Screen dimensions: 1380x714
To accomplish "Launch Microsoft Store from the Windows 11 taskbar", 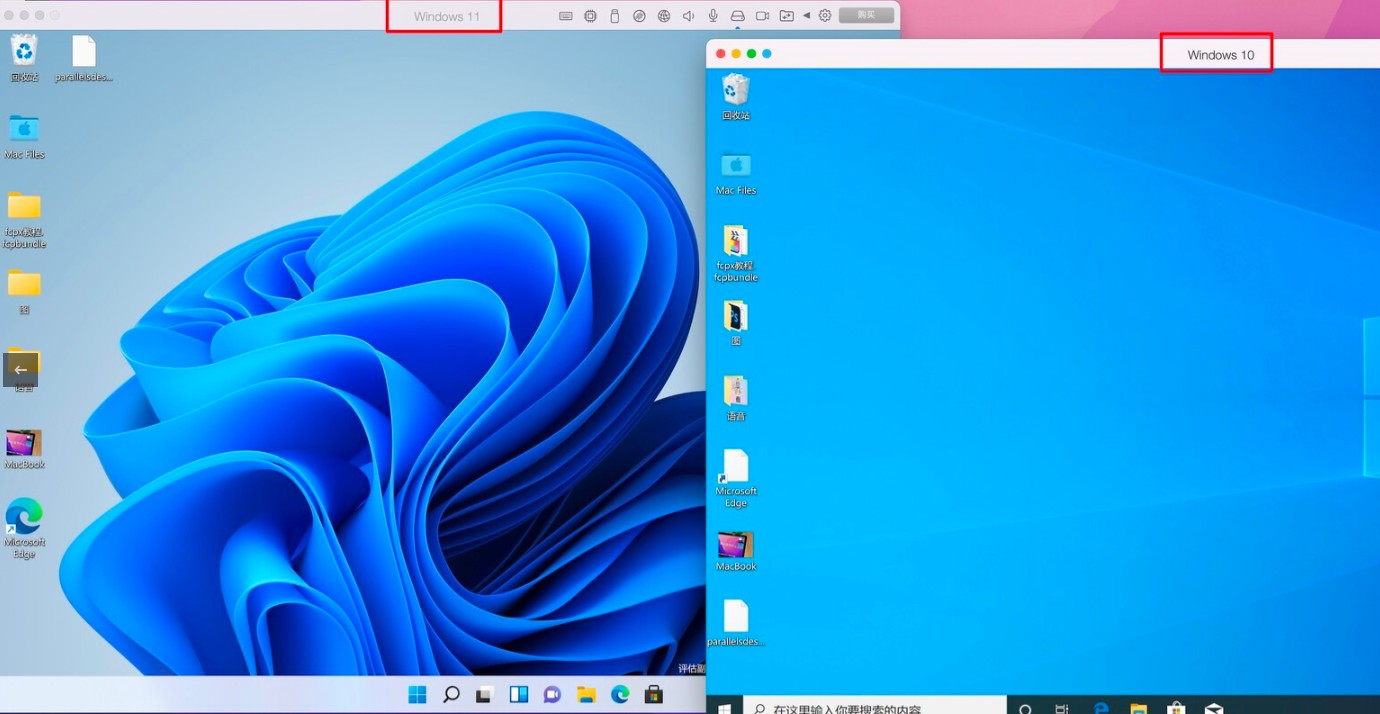I will click(x=653, y=693).
